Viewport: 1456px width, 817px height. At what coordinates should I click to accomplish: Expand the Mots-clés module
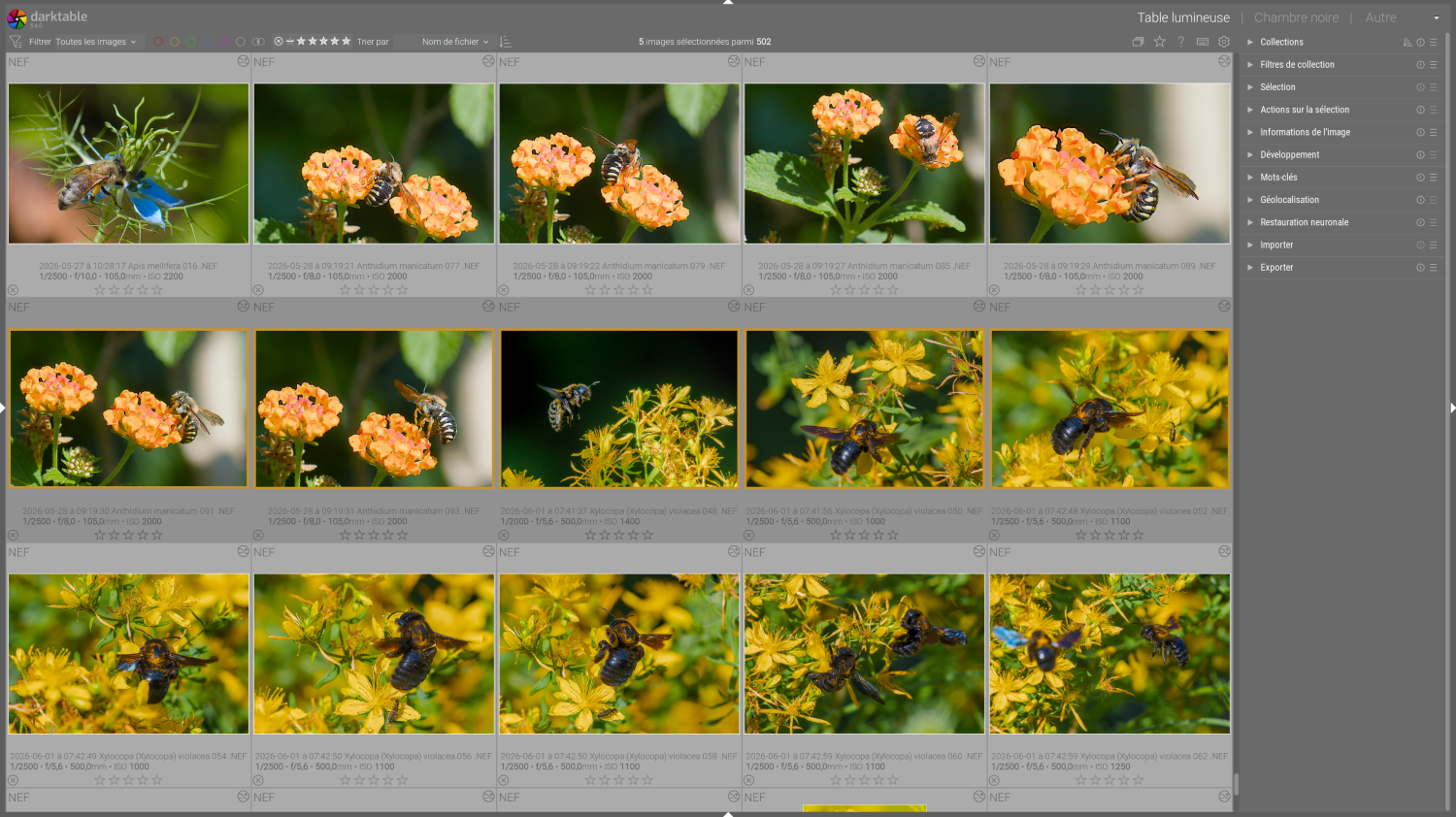(1250, 178)
